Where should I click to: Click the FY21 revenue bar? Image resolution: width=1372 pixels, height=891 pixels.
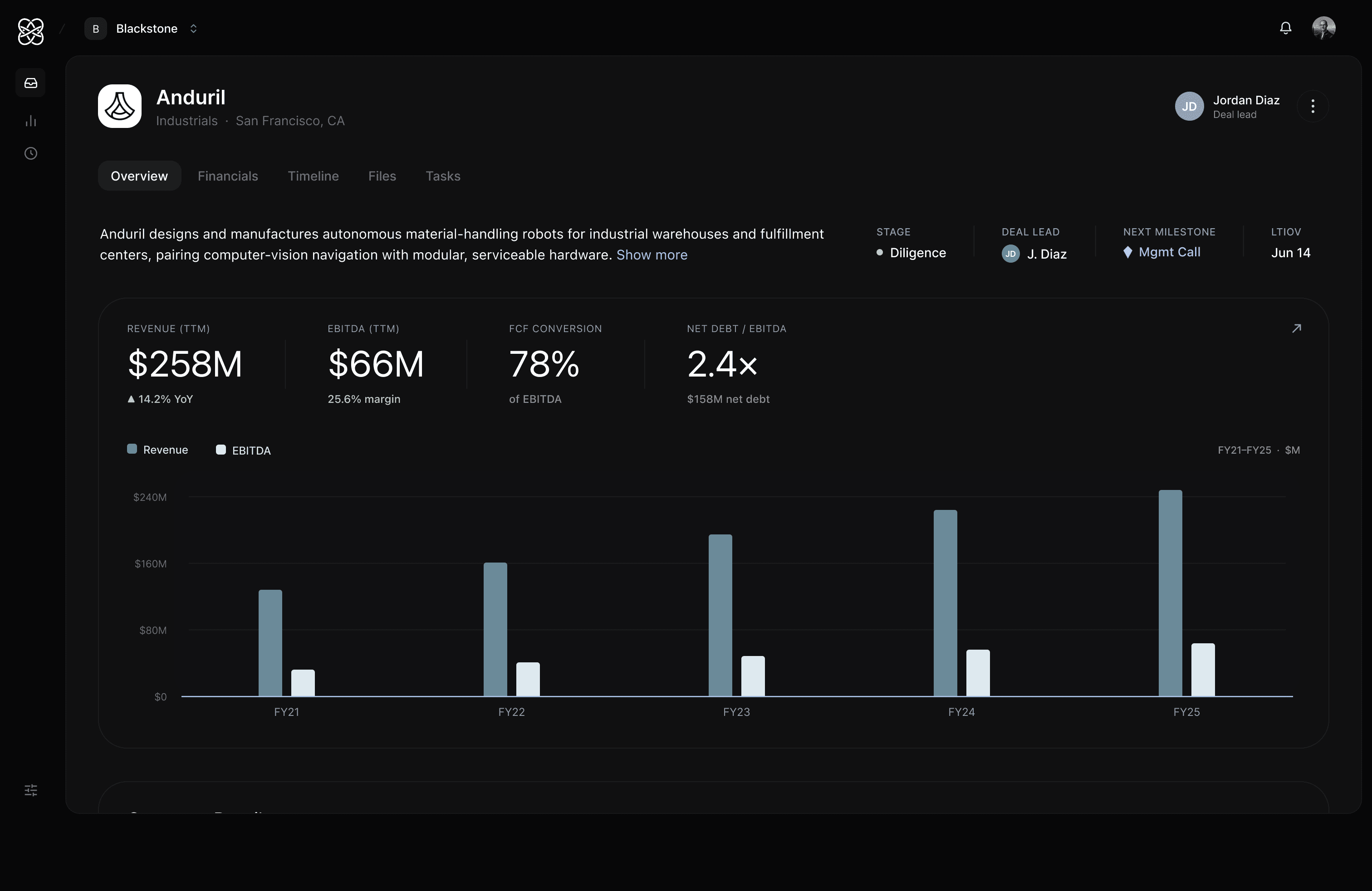click(x=270, y=643)
